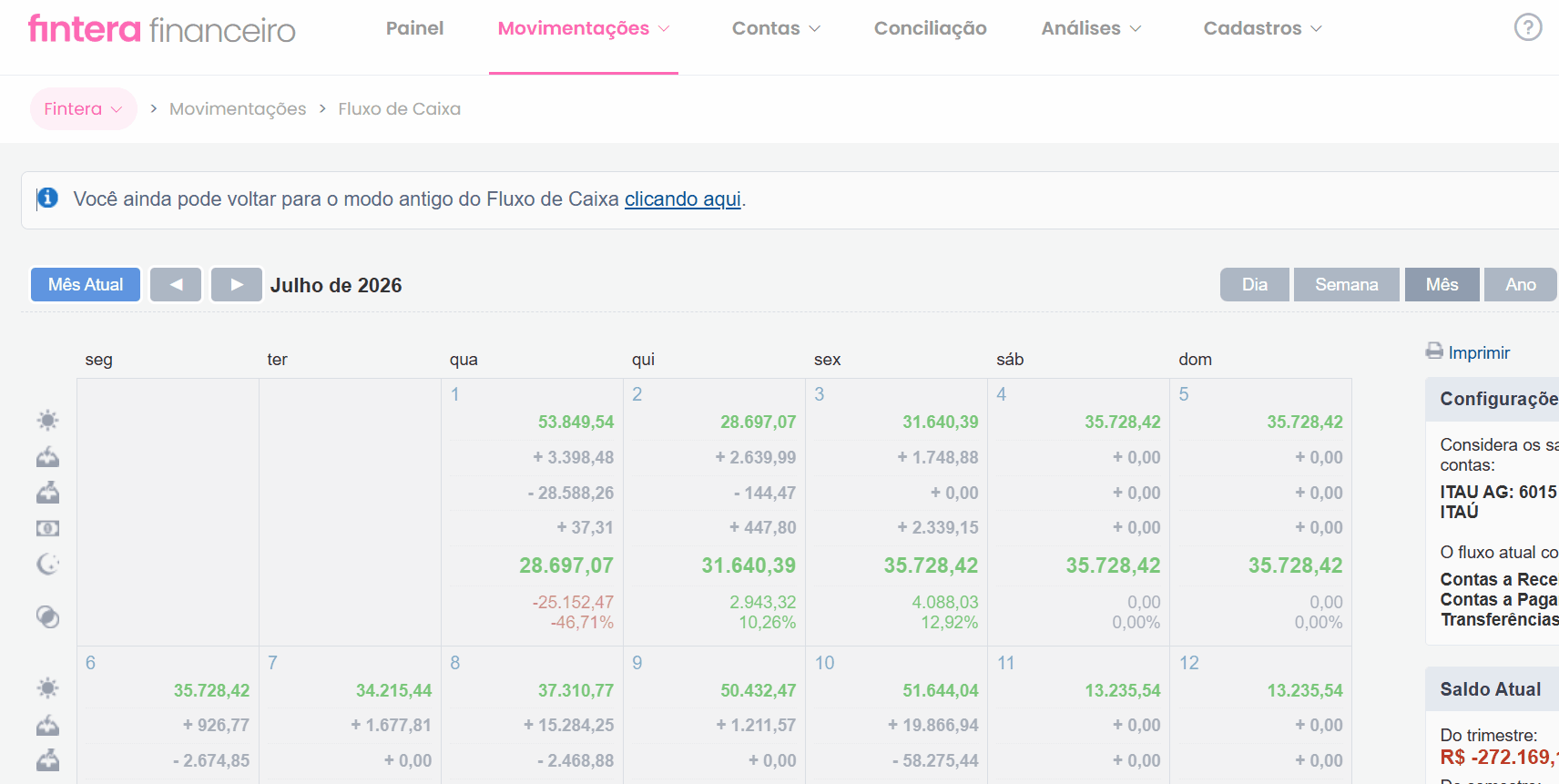Click the blue info icon in notice
Image resolution: width=1559 pixels, height=784 pixels.
tap(48, 198)
